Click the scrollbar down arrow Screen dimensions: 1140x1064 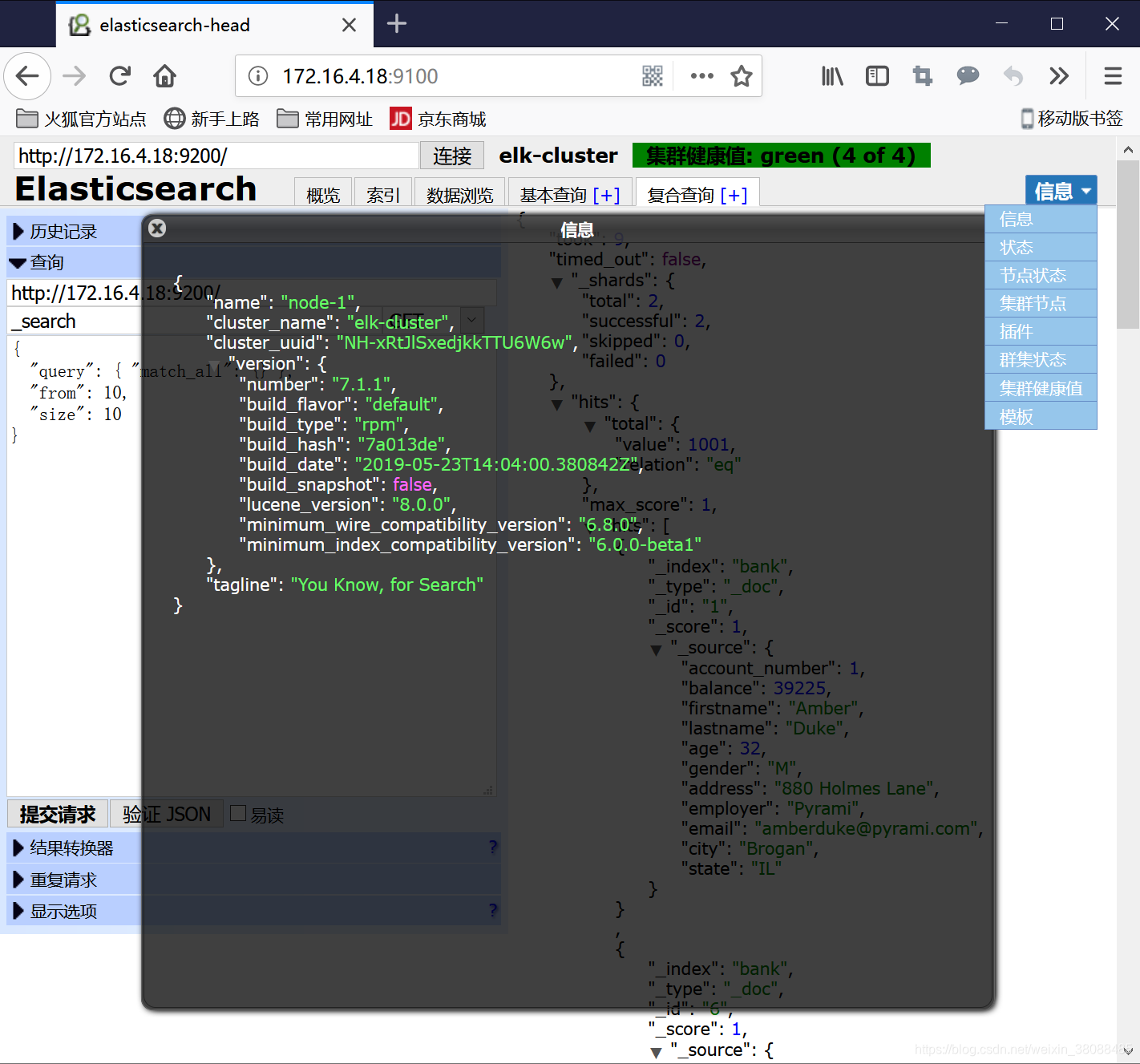tap(1128, 1050)
